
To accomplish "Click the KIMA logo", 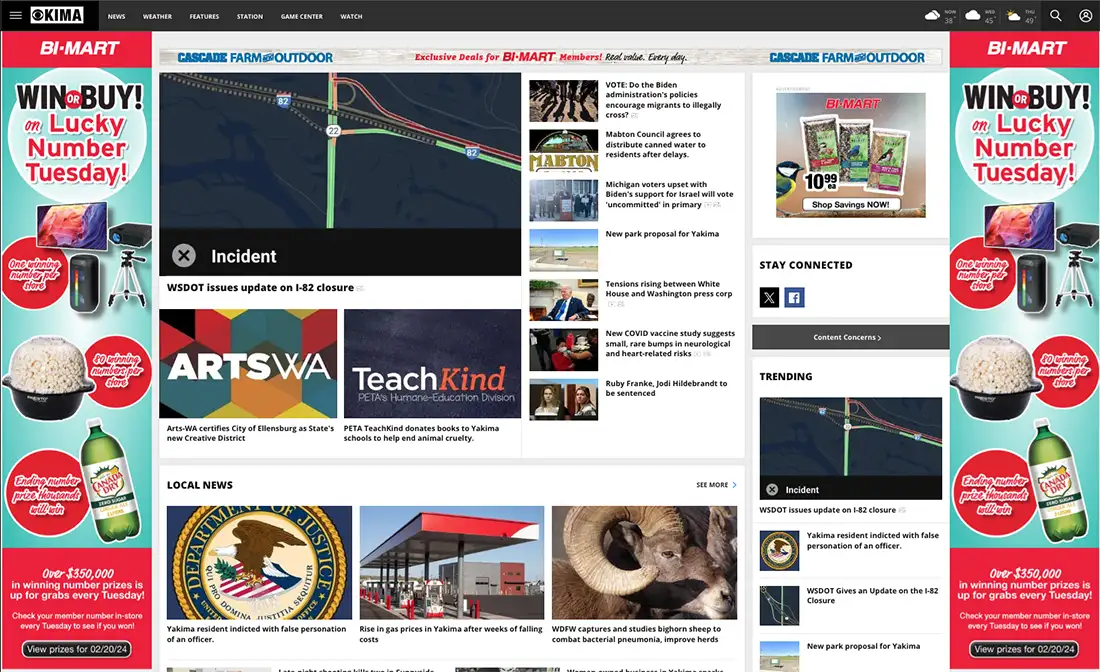I will click(57, 15).
